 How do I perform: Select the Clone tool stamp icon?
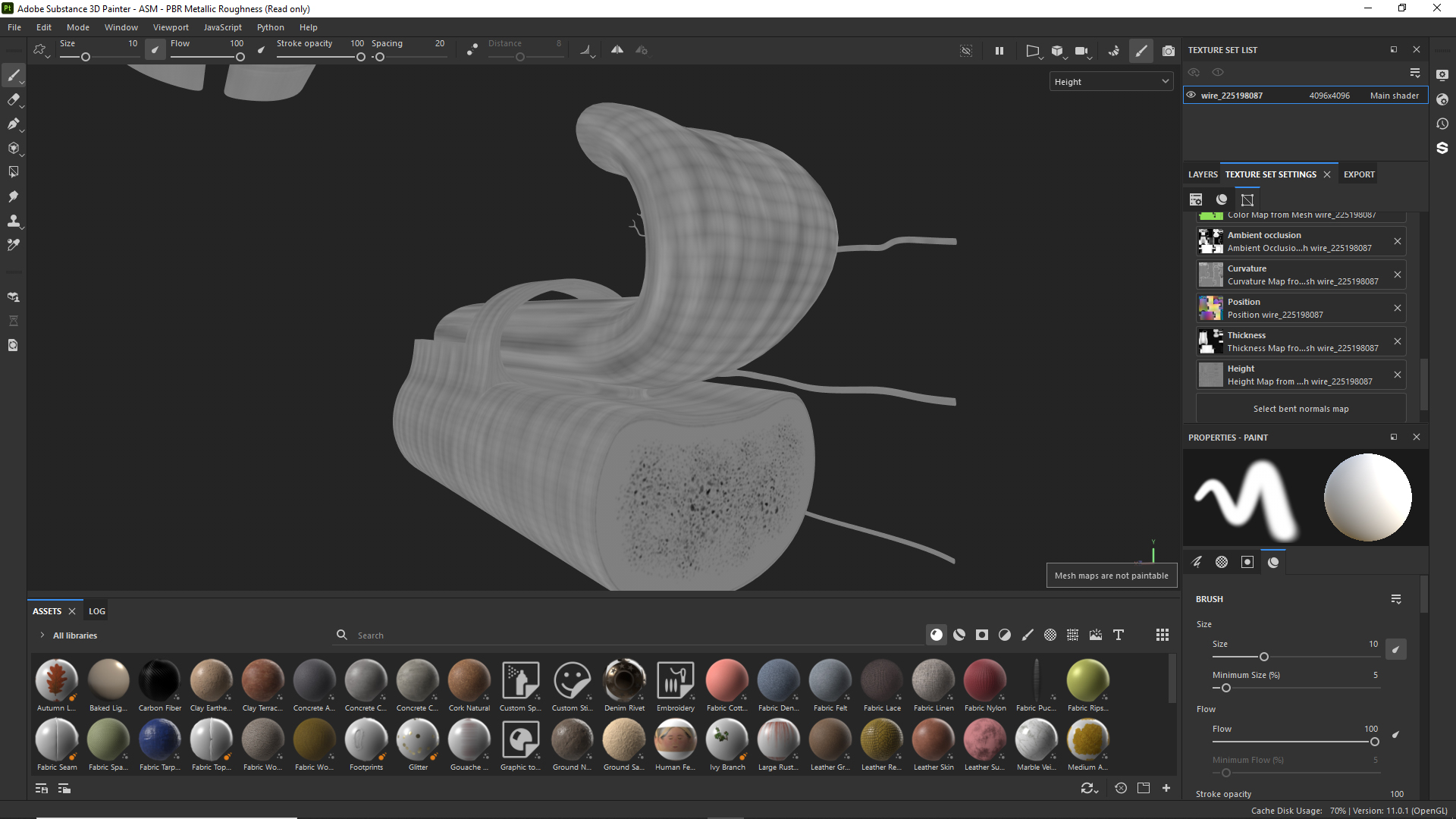click(13, 221)
